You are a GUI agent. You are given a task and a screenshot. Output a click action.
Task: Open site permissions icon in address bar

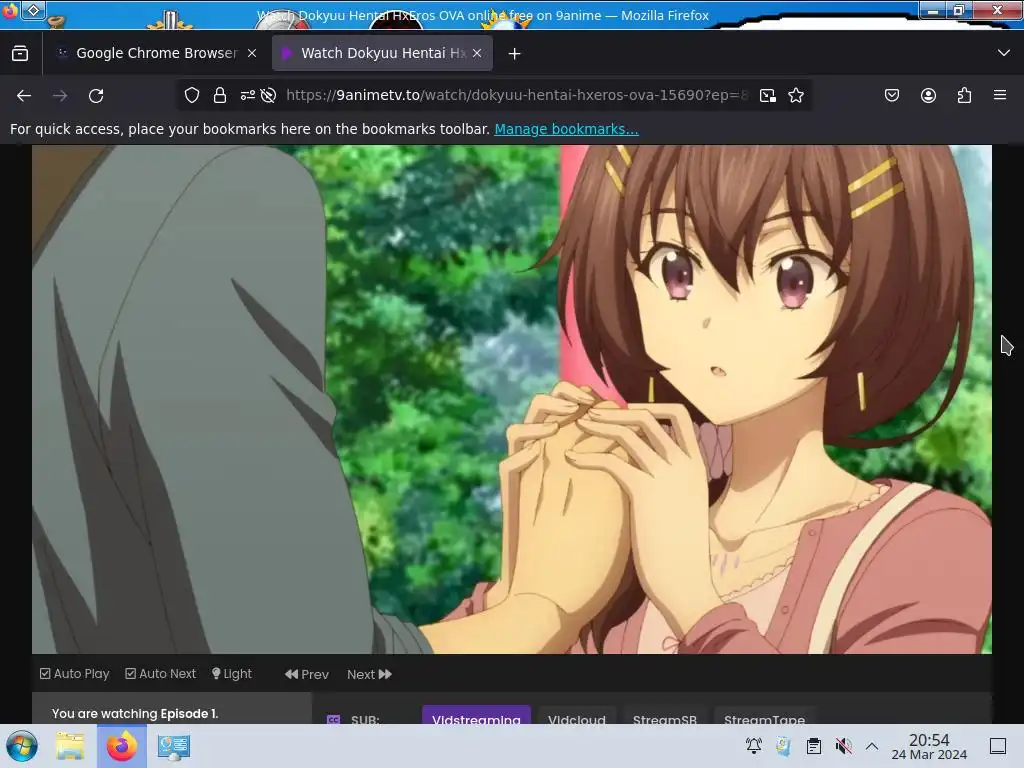pyautogui.click(x=248, y=95)
